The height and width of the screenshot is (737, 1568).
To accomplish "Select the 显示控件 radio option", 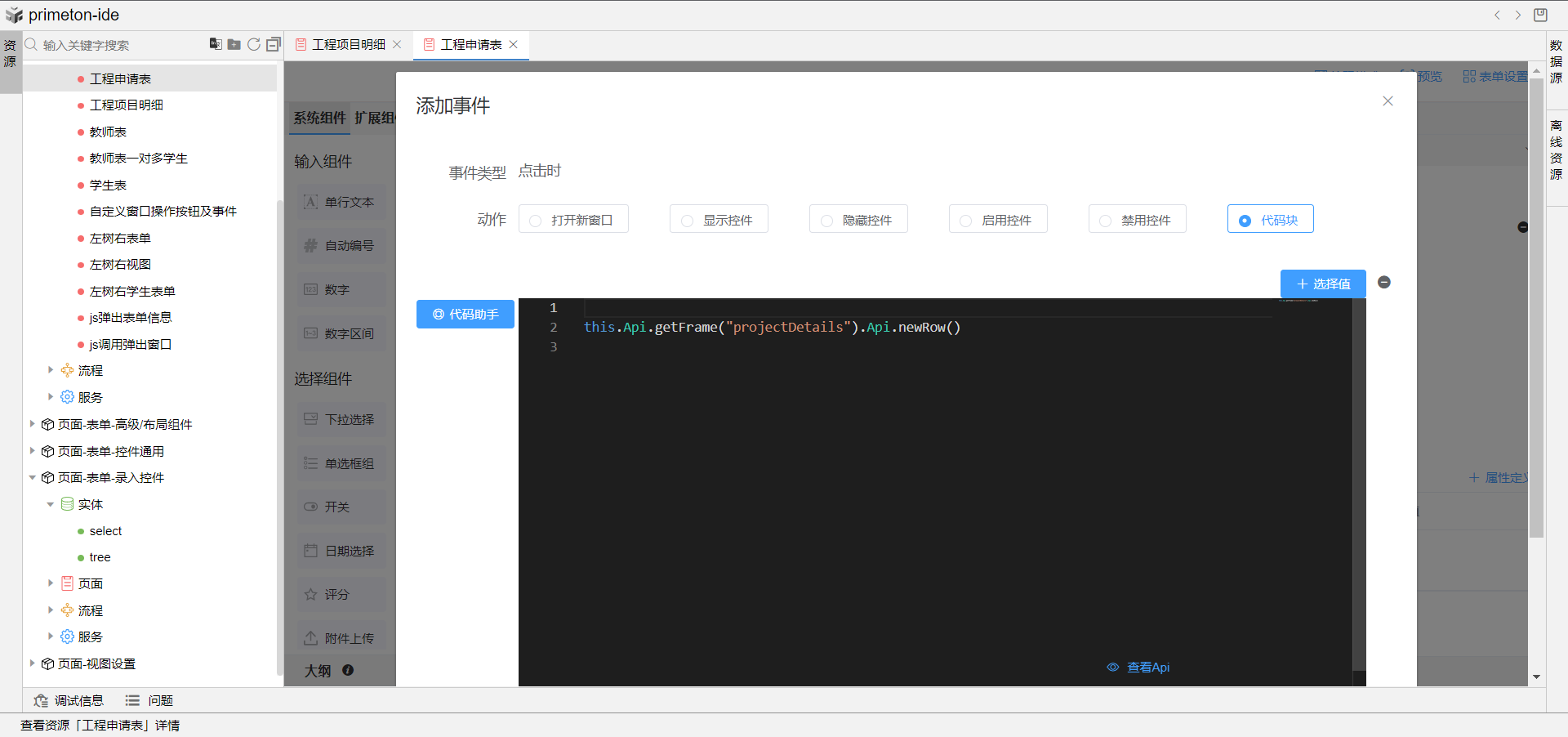I will coord(687,221).
